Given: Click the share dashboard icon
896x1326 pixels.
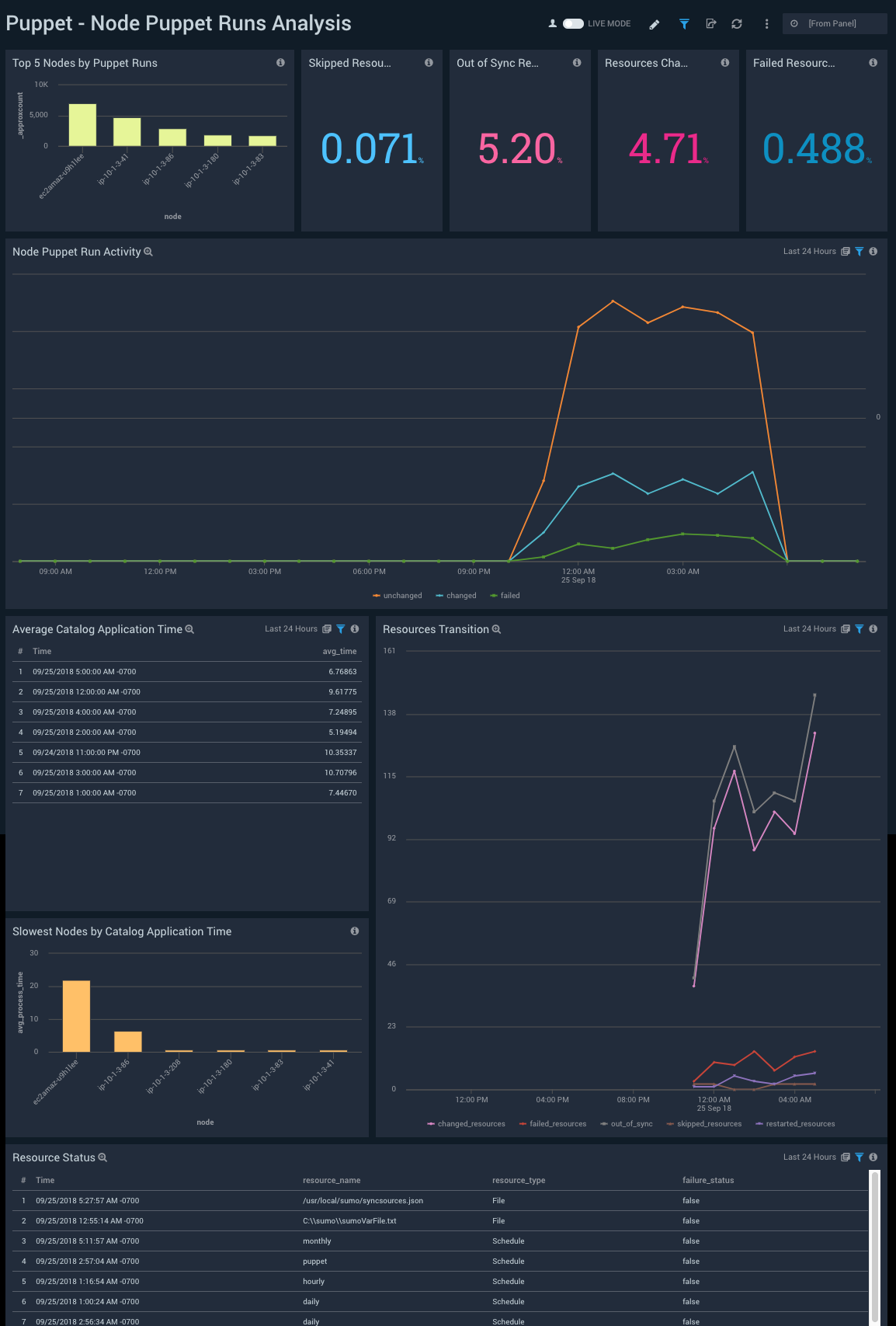Looking at the screenshot, I should 710,24.
